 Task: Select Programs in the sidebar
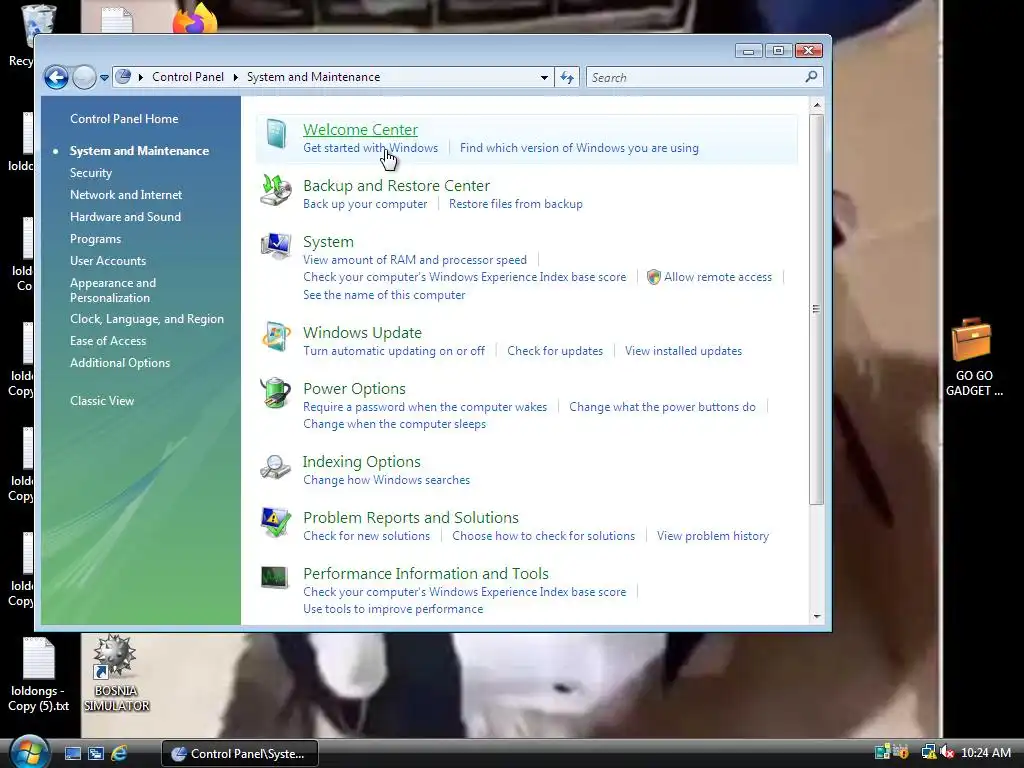point(95,239)
